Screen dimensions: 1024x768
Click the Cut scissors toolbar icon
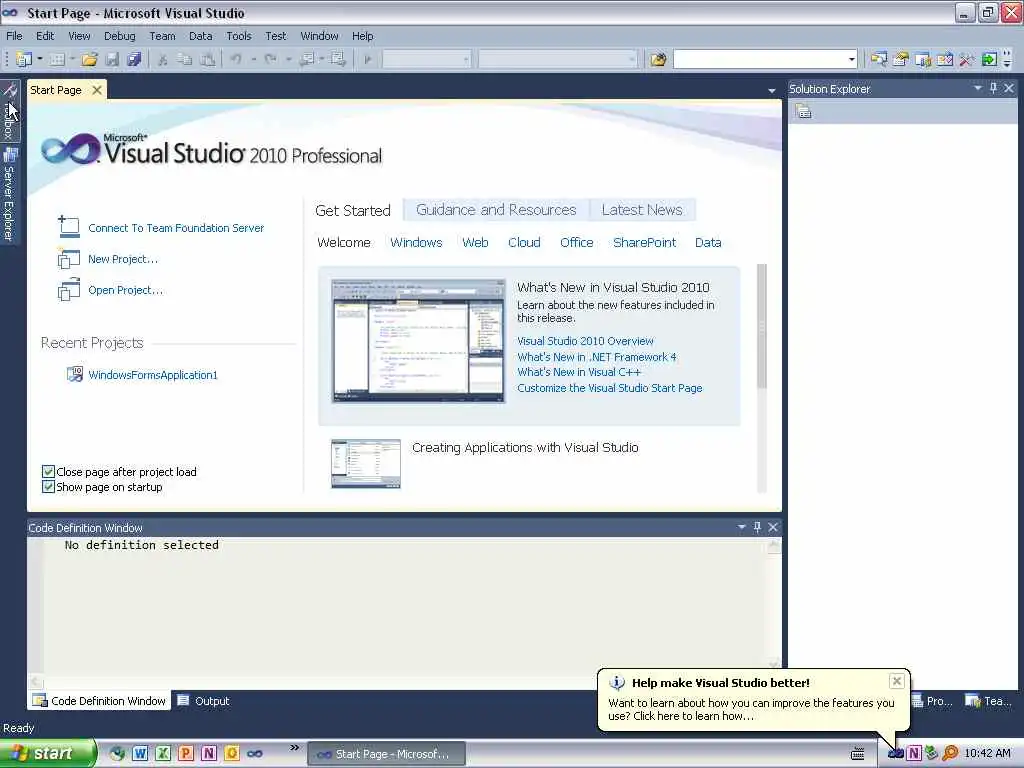coord(163,59)
